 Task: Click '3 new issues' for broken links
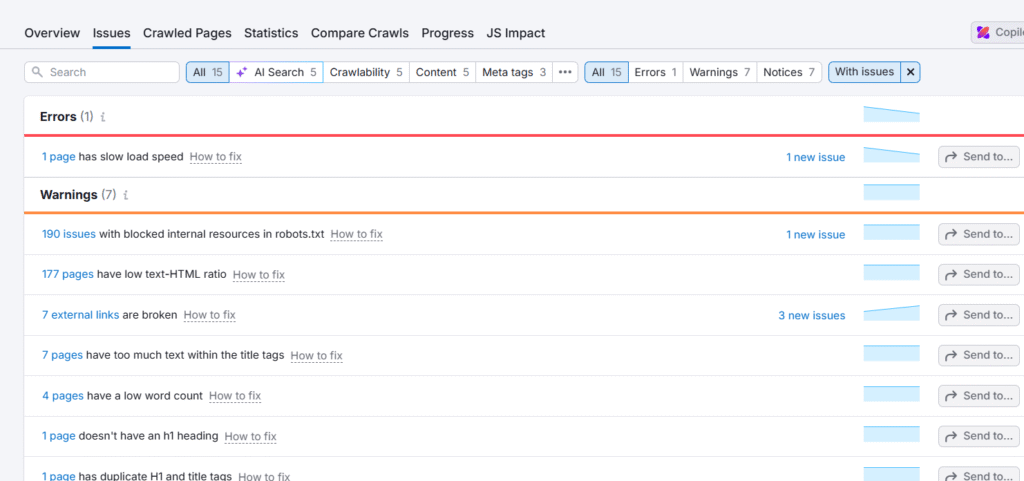[811, 315]
